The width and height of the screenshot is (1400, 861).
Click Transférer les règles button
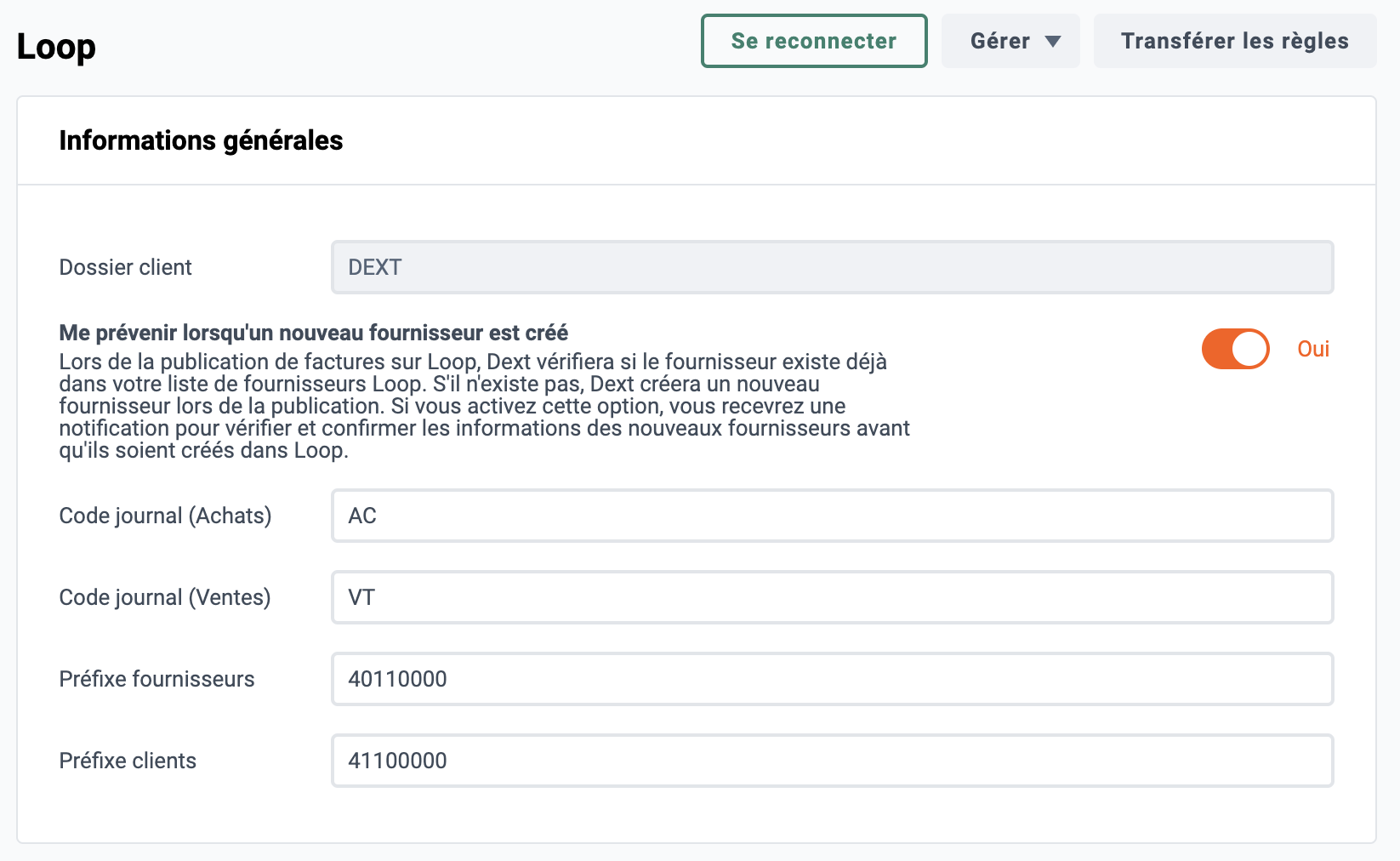[1235, 41]
